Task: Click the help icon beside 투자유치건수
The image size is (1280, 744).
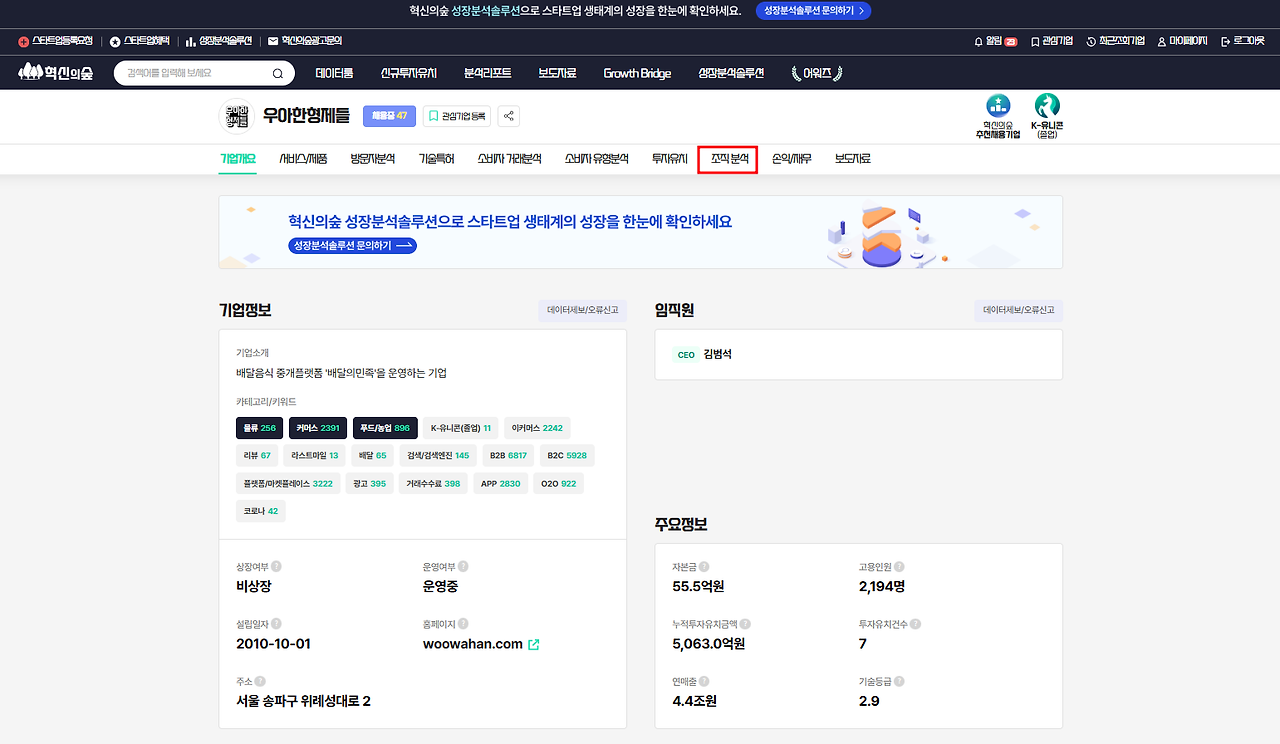Action: pyautogui.click(x=916, y=624)
